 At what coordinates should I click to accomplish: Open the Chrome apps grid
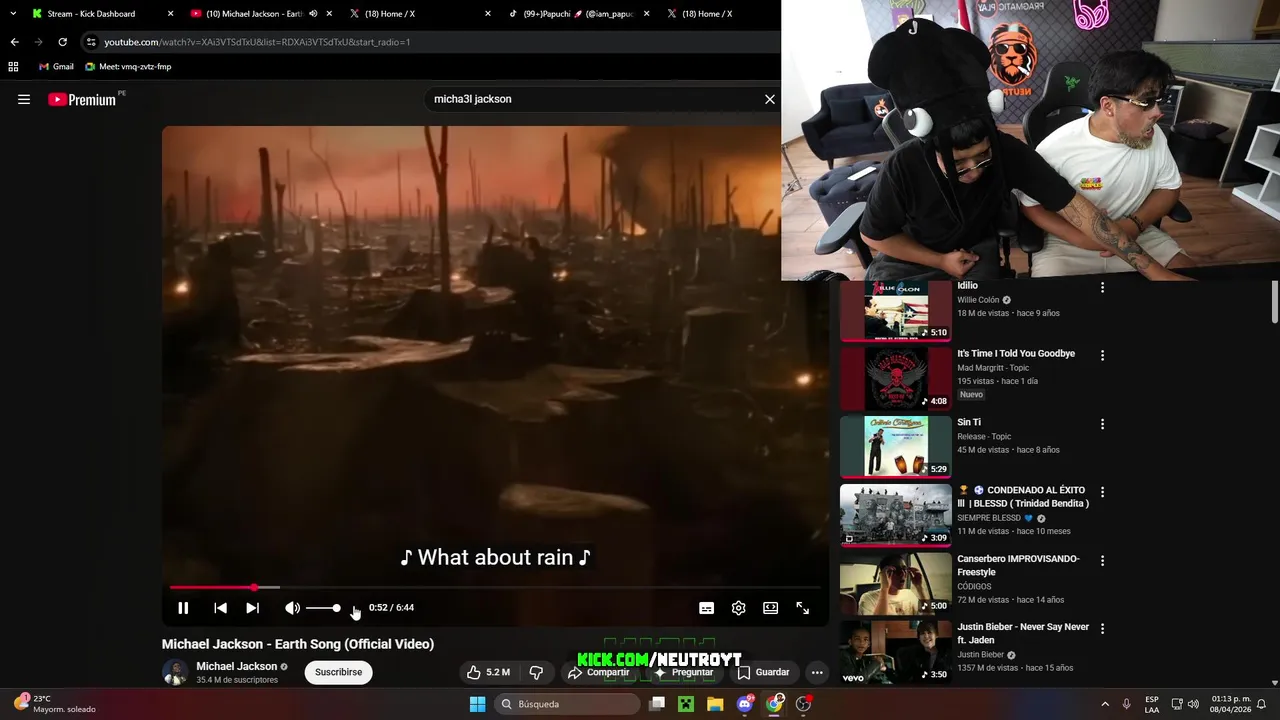pyautogui.click(x=13, y=67)
